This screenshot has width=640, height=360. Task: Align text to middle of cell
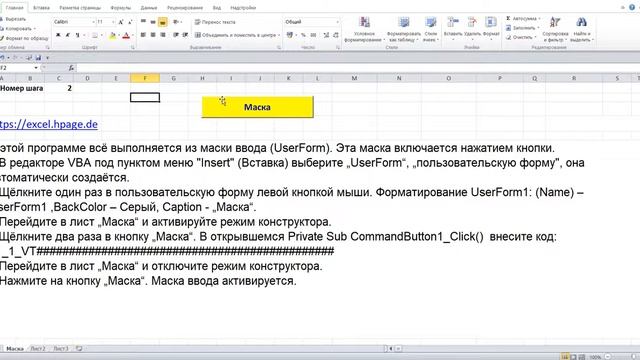pos(153,22)
